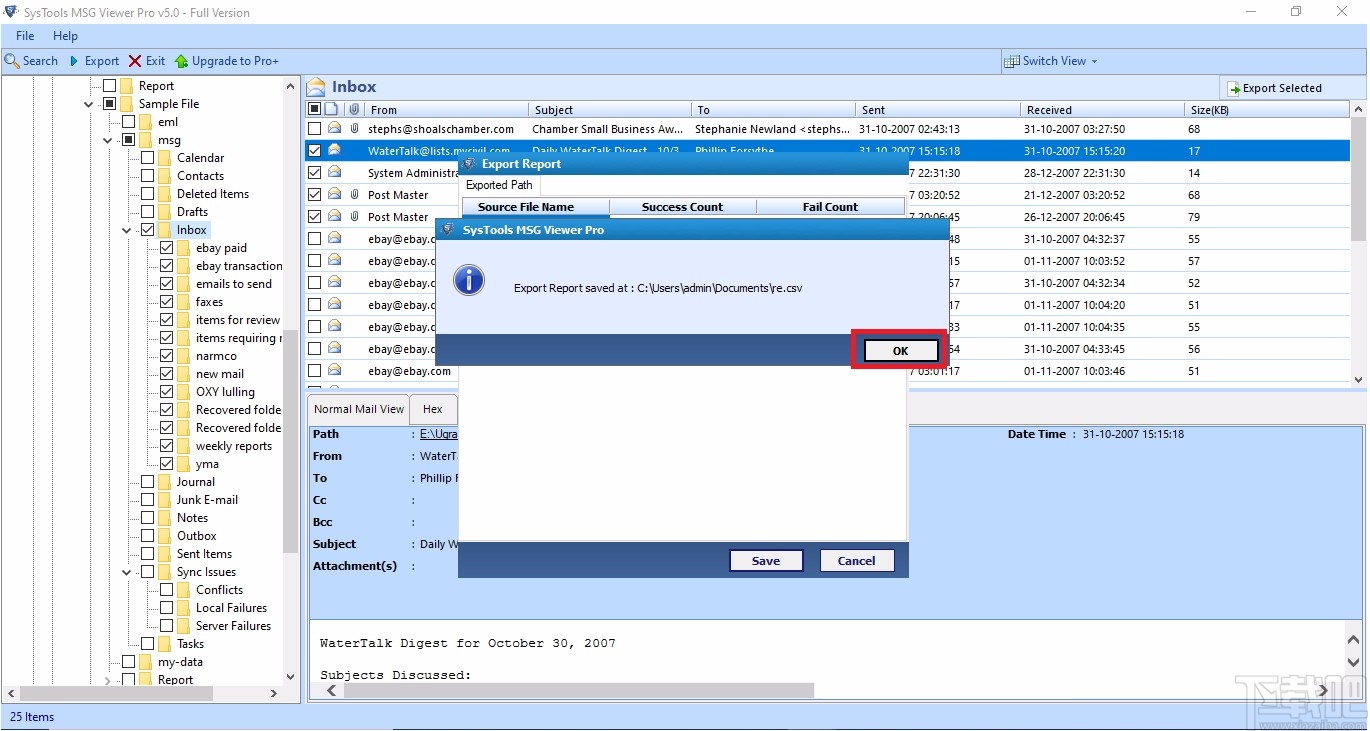Click envelope icon of stephs@shoalschamber.com row
Screen dimensions: 1370x731
click(335, 129)
